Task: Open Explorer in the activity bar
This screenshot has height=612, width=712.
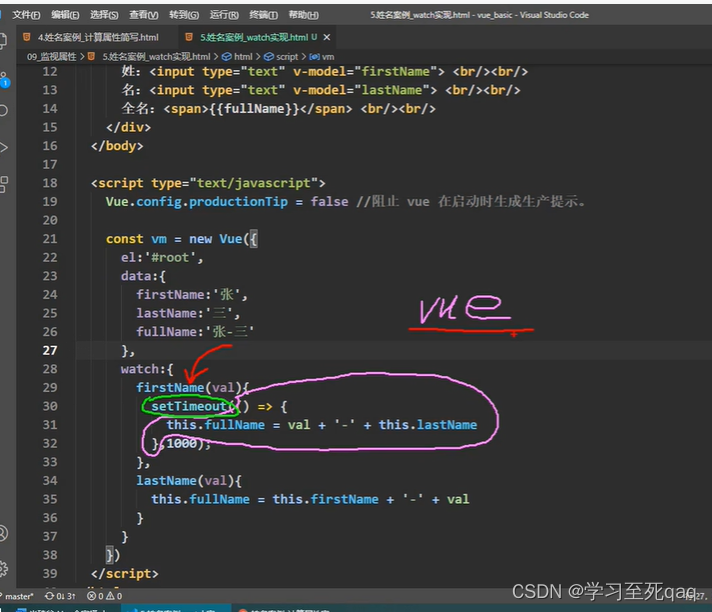Action: click(x=3, y=41)
